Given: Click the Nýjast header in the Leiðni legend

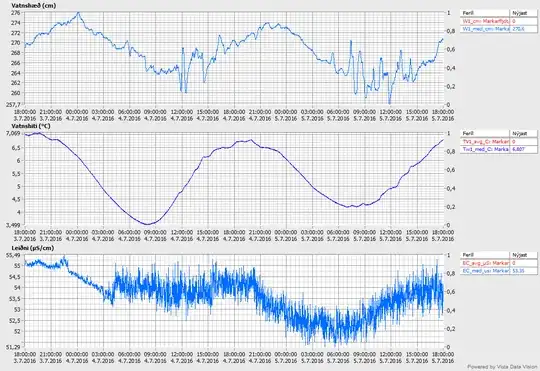Looking at the screenshot, I should (523, 255).
